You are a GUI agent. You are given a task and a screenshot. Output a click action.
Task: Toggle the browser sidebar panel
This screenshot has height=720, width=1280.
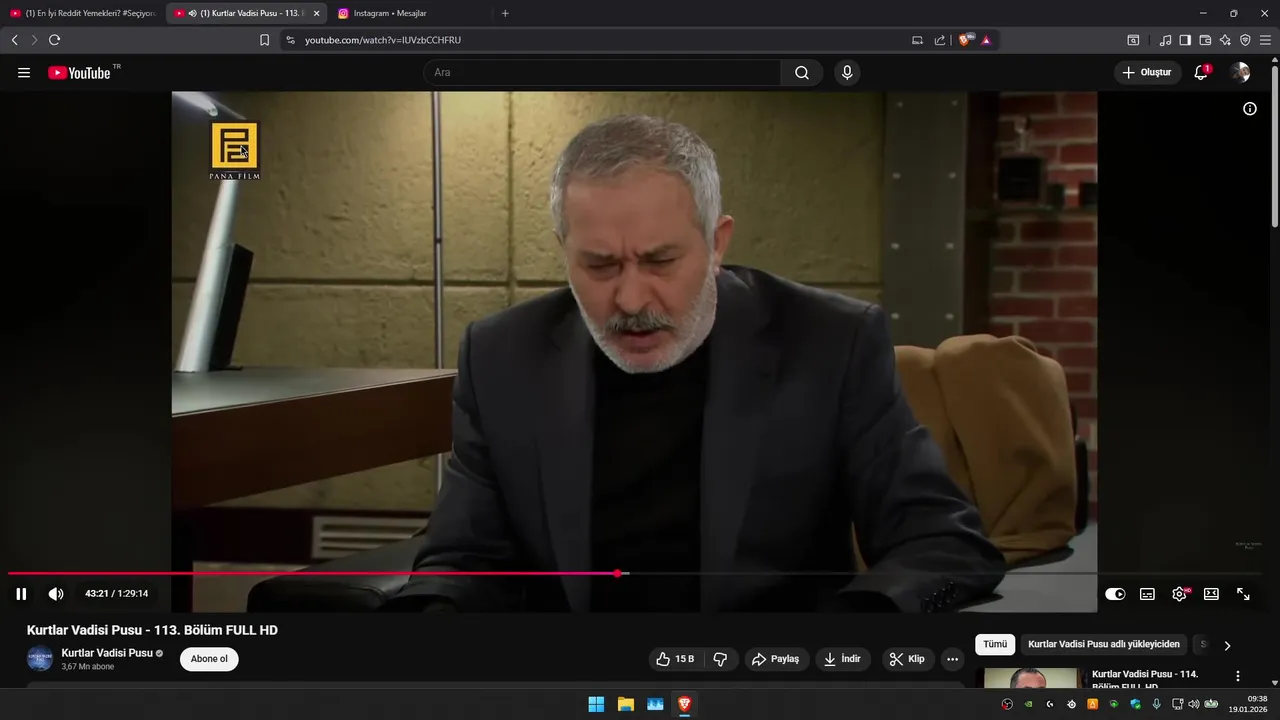1185,40
